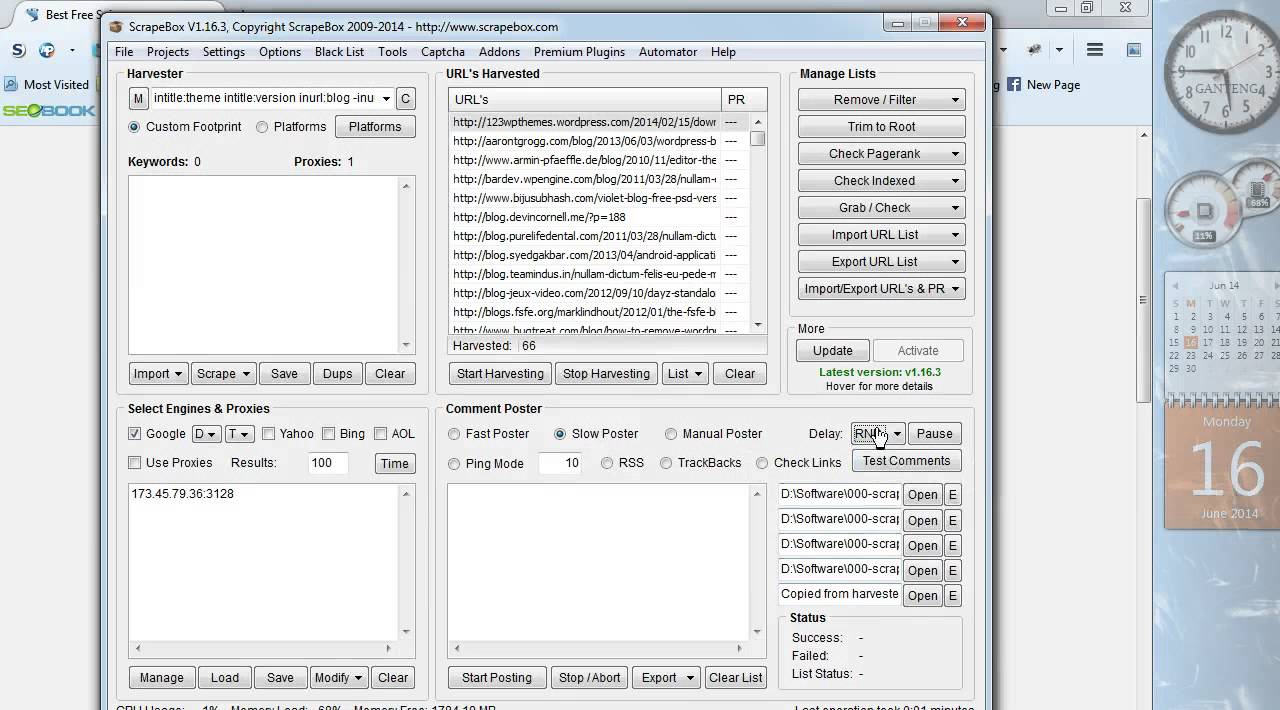Select the Ping Mode radio button
Image resolution: width=1280 pixels, height=710 pixels.
454,464
